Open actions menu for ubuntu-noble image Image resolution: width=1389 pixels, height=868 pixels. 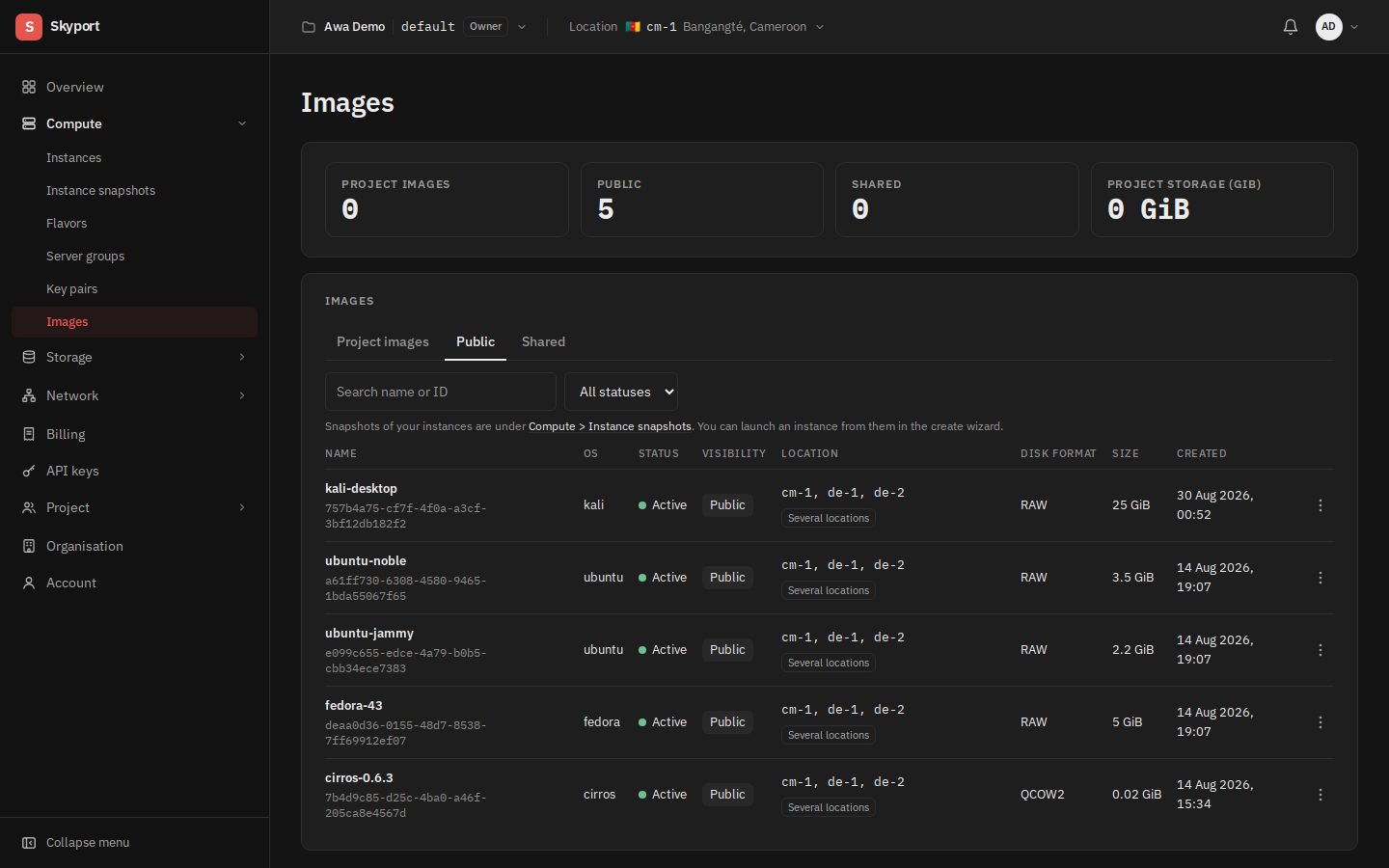(x=1321, y=578)
